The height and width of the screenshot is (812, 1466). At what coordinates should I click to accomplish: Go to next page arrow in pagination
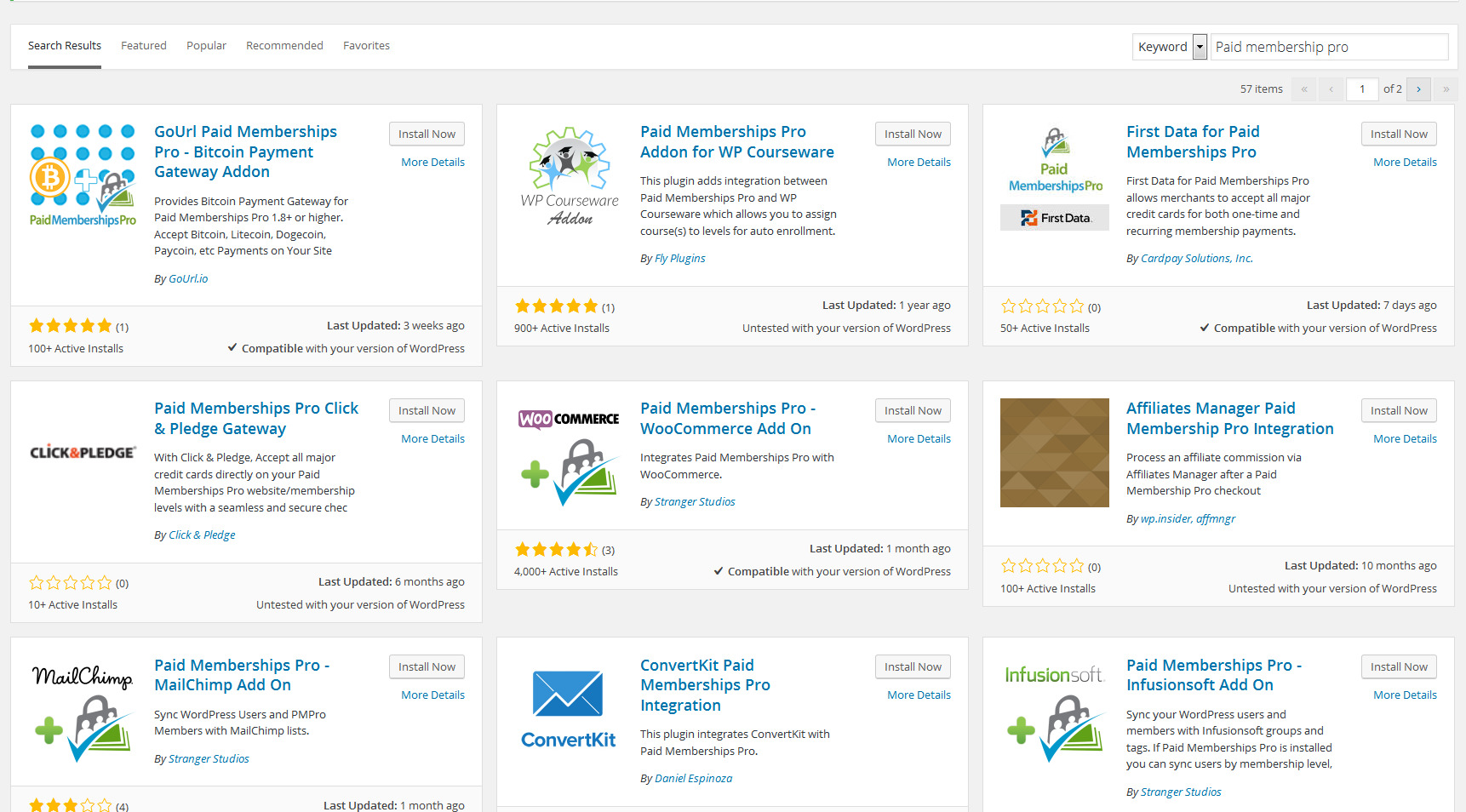[1418, 89]
